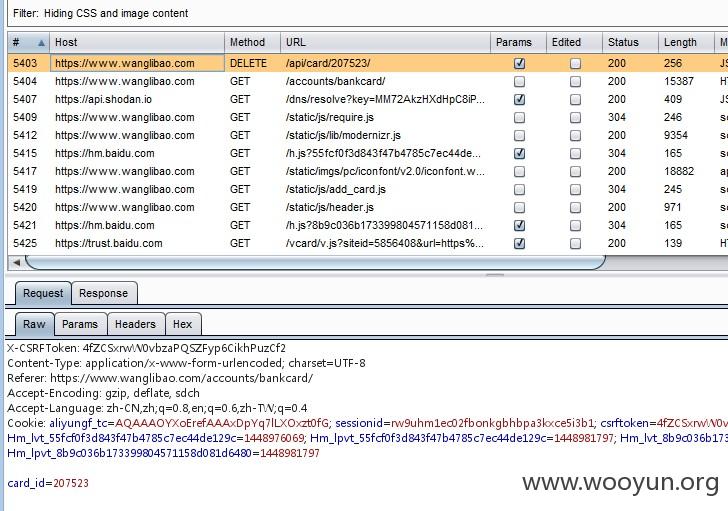Select request number 5421
This screenshot has height=511, width=728.
click(25, 225)
